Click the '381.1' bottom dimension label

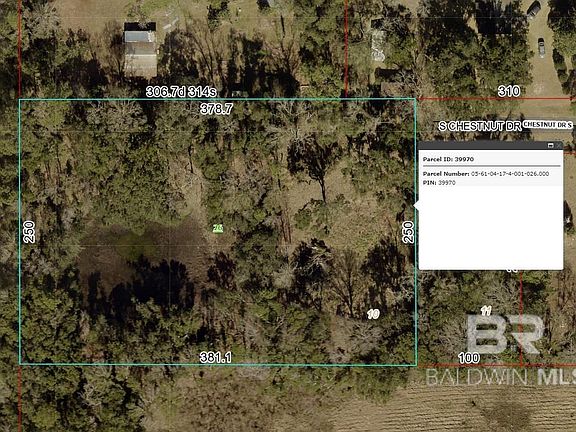pyautogui.click(x=216, y=357)
